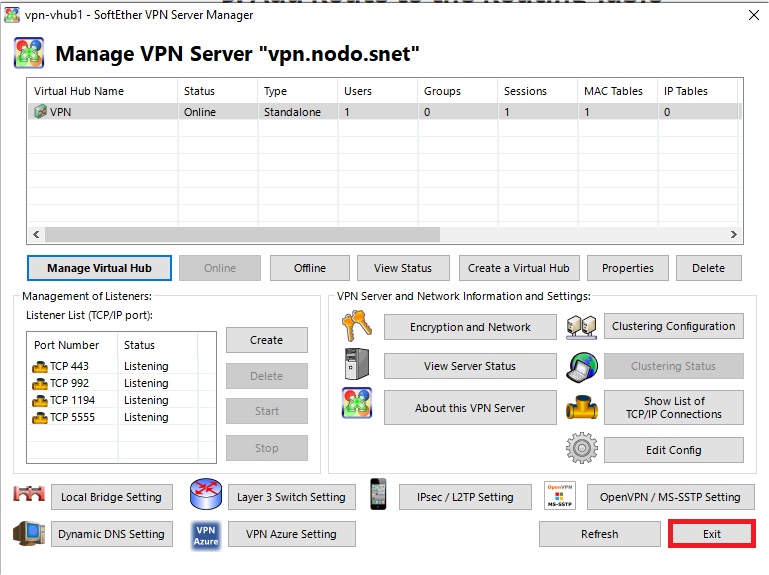Click the router icon beside Layer 3 Switch Setting
This screenshot has width=769, height=575.
click(x=206, y=494)
